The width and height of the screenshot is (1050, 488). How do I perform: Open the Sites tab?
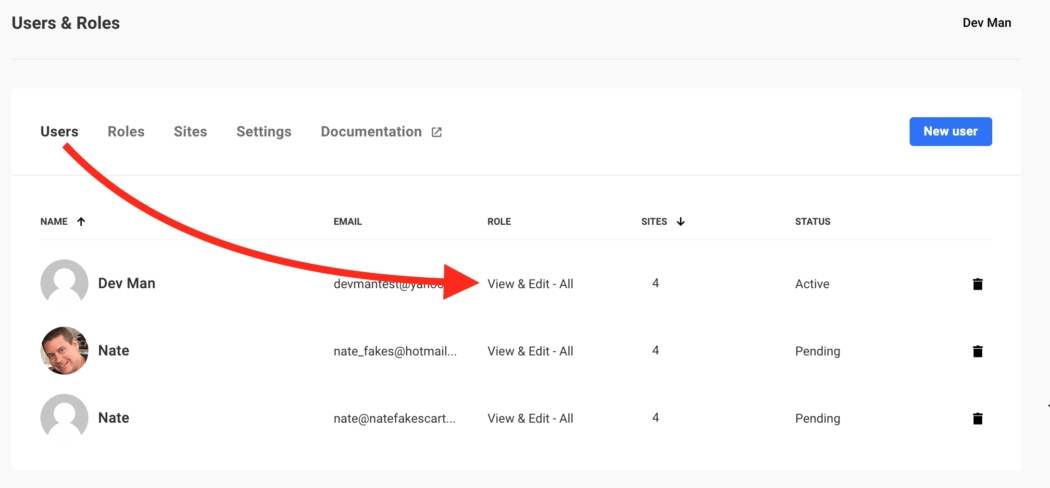[190, 131]
